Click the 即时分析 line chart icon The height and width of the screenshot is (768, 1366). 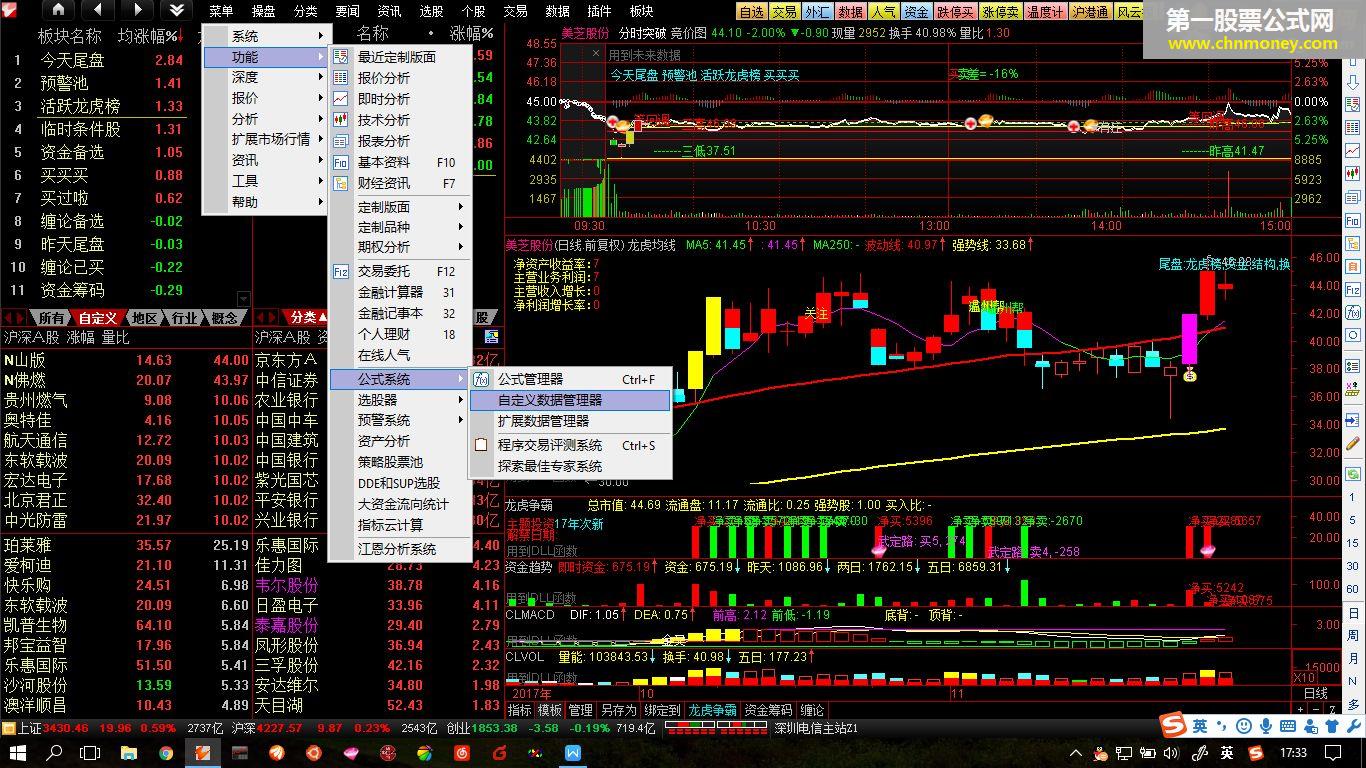point(341,99)
